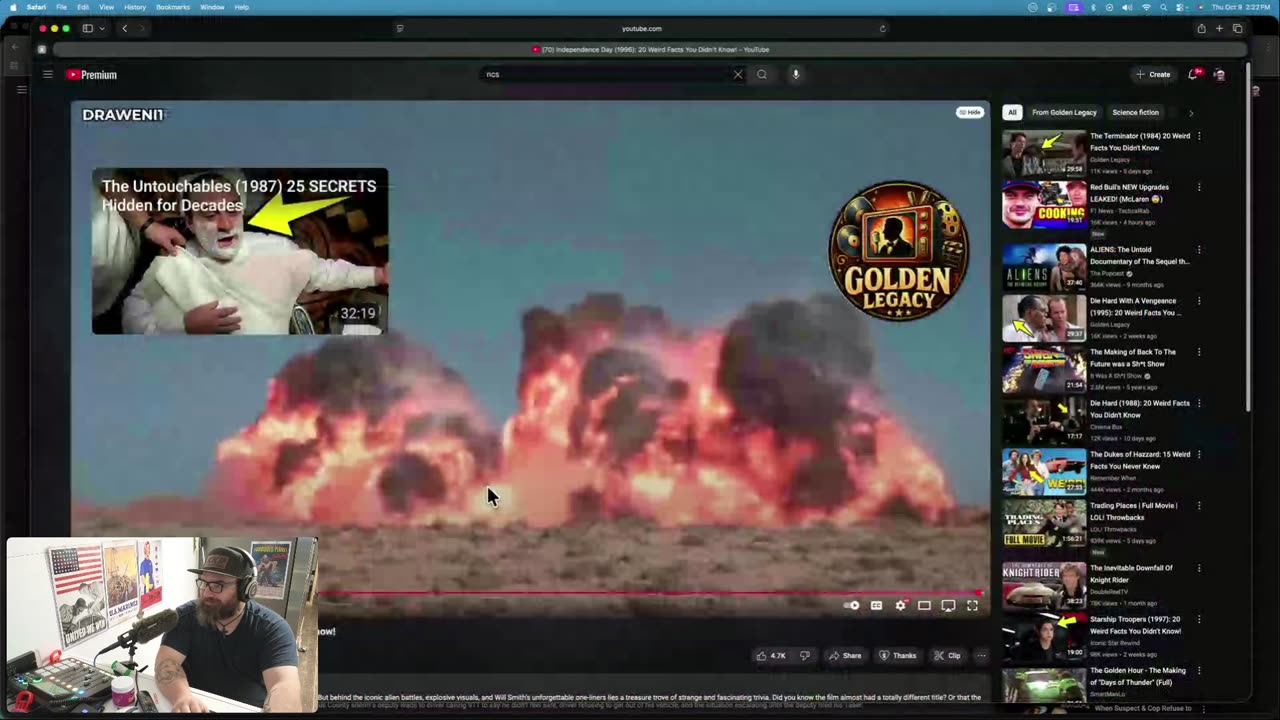Open Die Hard With A Vengeance video
The width and height of the screenshot is (1280, 720).
click(x=1135, y=306)
